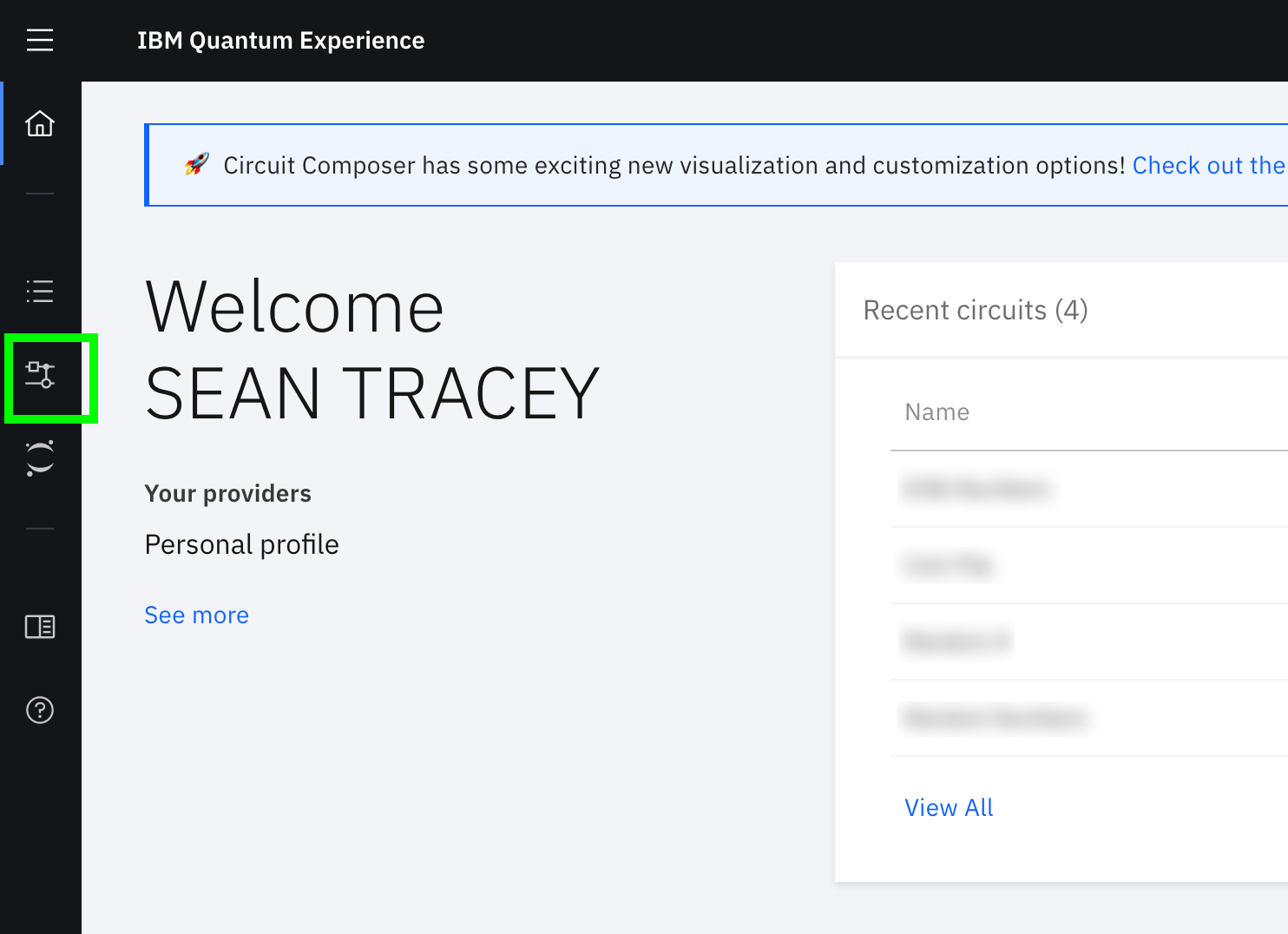Screen dimensions: 1288x934
Task: Select "Personal profile" under Your providers
Action: [241, 544]
